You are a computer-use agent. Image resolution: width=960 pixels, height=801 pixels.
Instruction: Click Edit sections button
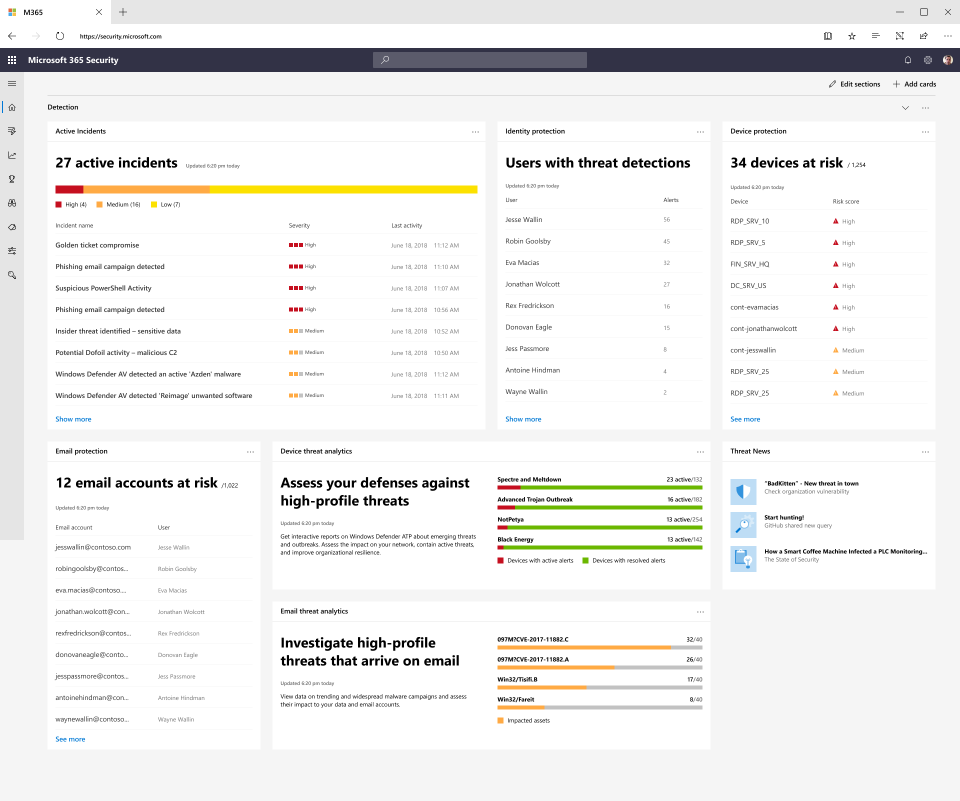coord(855,84)
